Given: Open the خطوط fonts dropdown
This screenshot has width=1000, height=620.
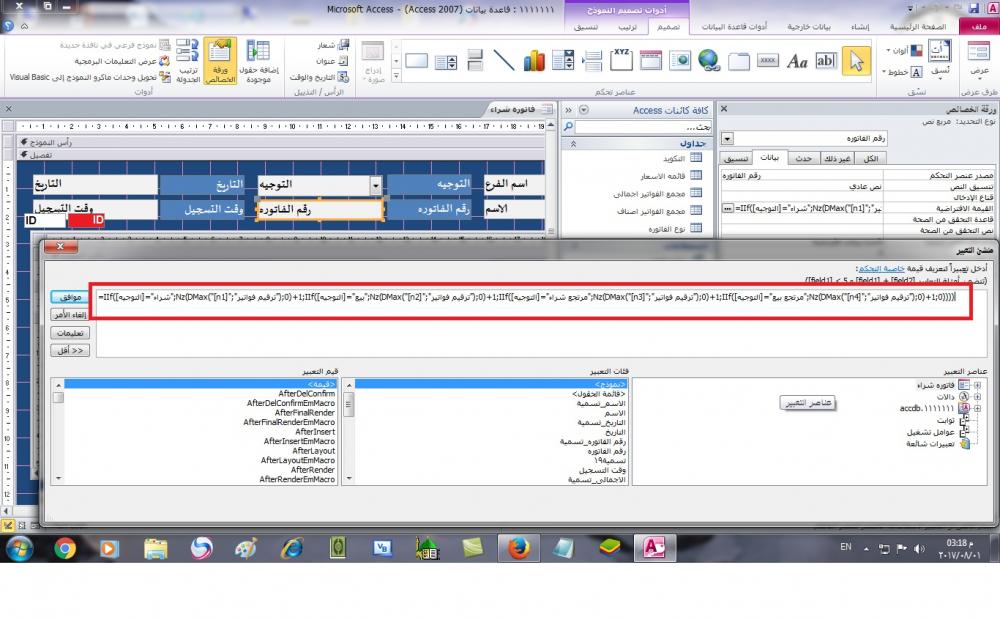Looking at the screenshot, I should click(902, 72).
